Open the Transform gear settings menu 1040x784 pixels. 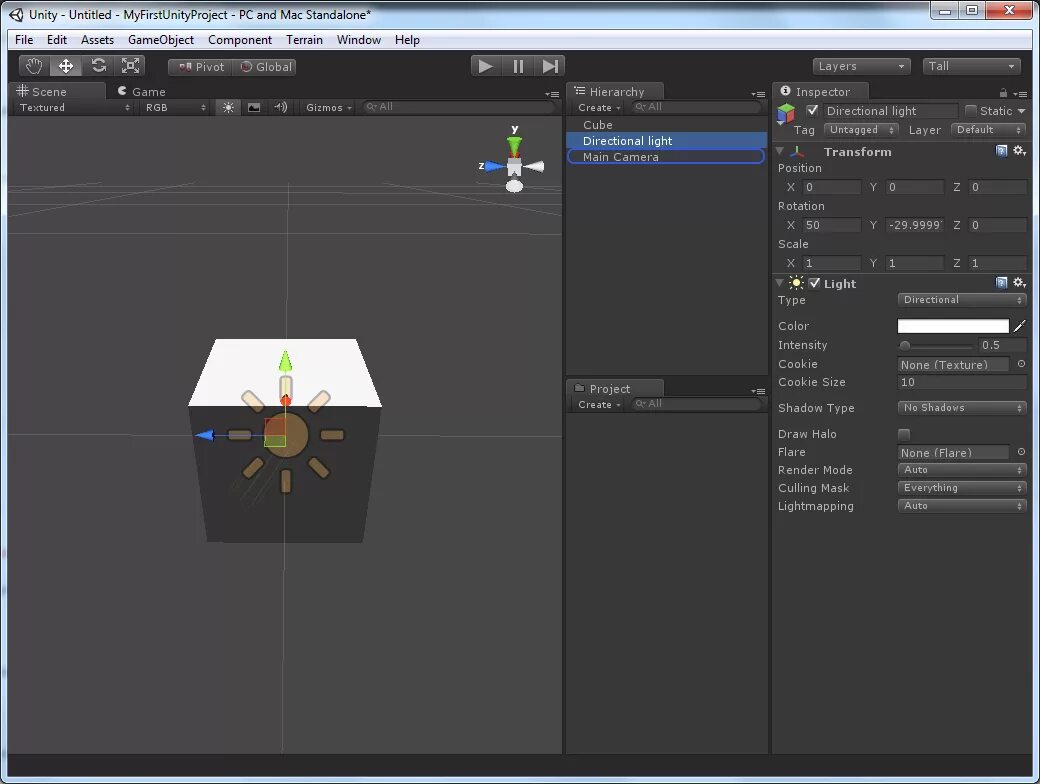click(1019, 151)
